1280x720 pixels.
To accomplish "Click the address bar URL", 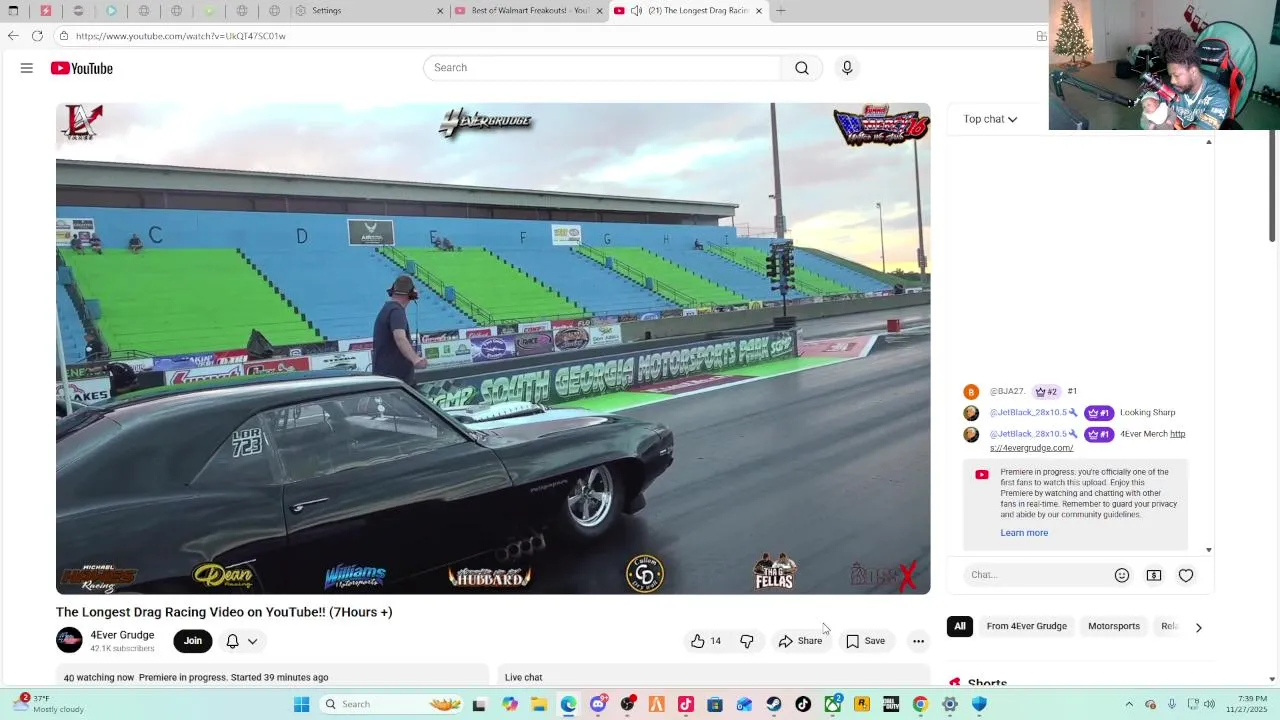I will (x=181, y=36).
